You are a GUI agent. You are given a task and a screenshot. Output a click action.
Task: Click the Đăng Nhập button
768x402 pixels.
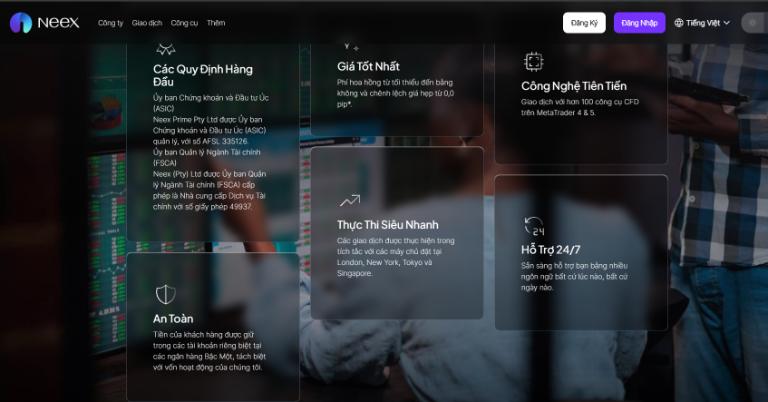click(639, 23)
